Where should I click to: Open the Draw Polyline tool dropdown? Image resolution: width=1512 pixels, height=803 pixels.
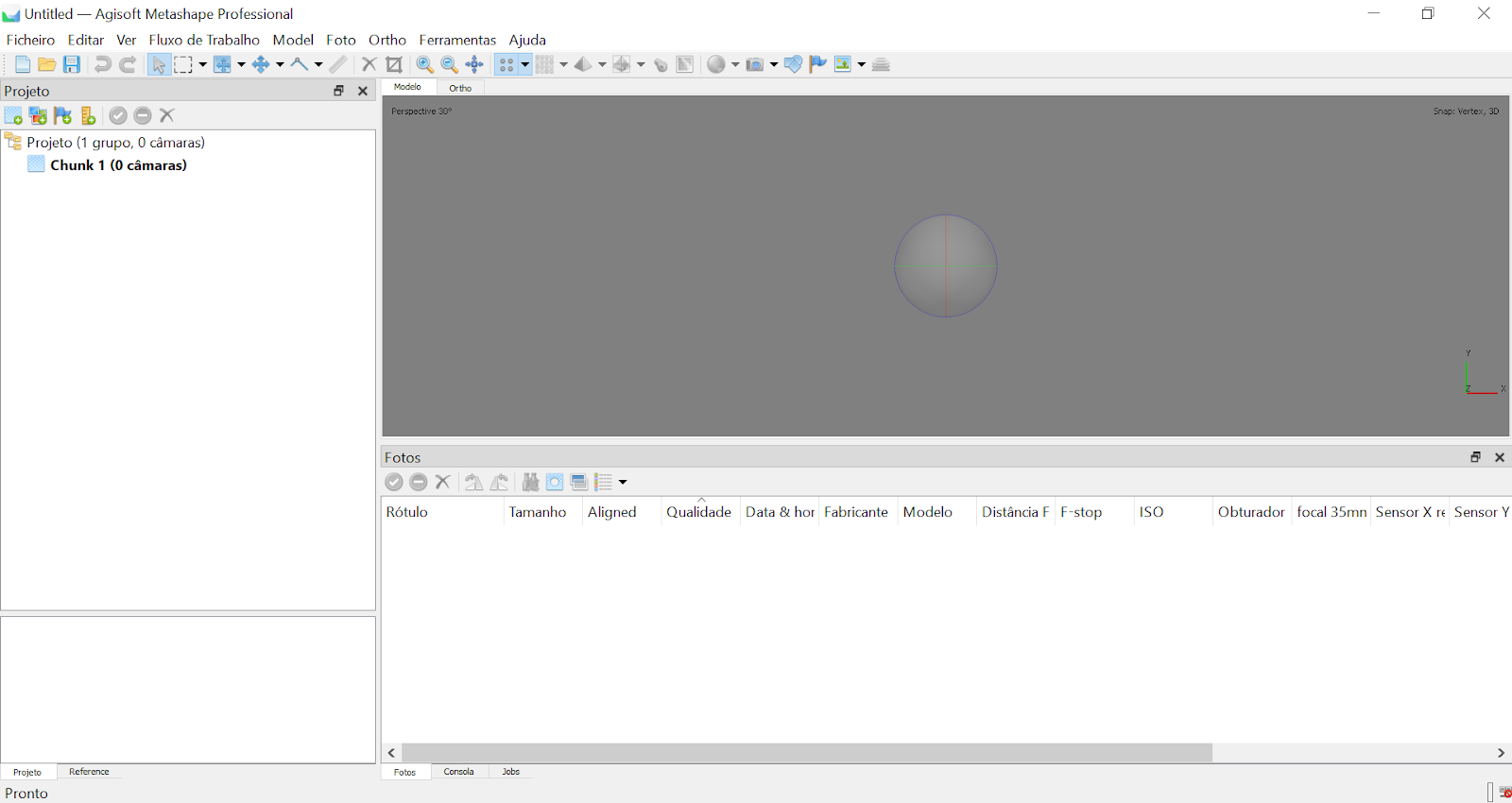(x=318, y=64)
